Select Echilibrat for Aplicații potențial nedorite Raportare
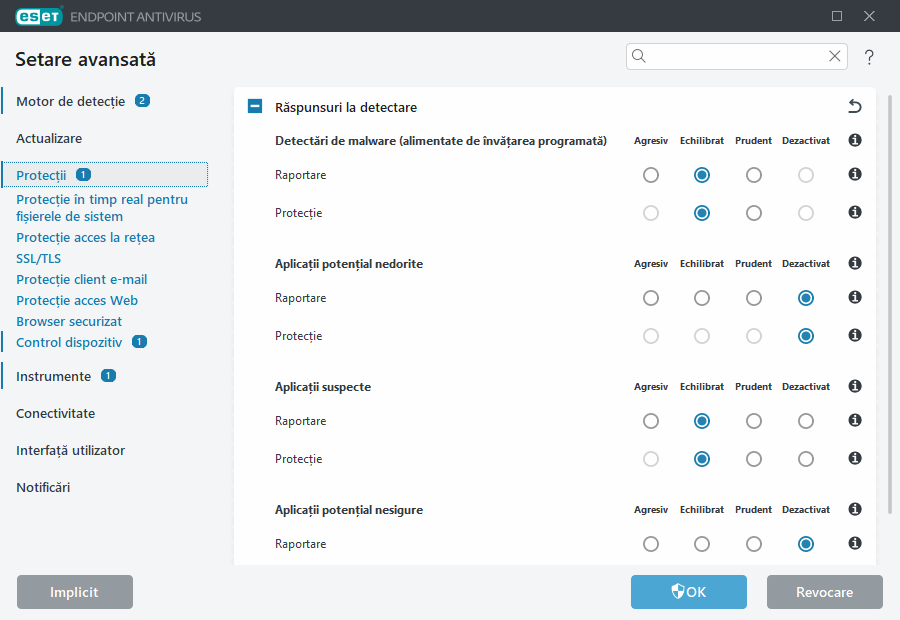This screenshot has width=900, height=620. (x=702, y=298)
